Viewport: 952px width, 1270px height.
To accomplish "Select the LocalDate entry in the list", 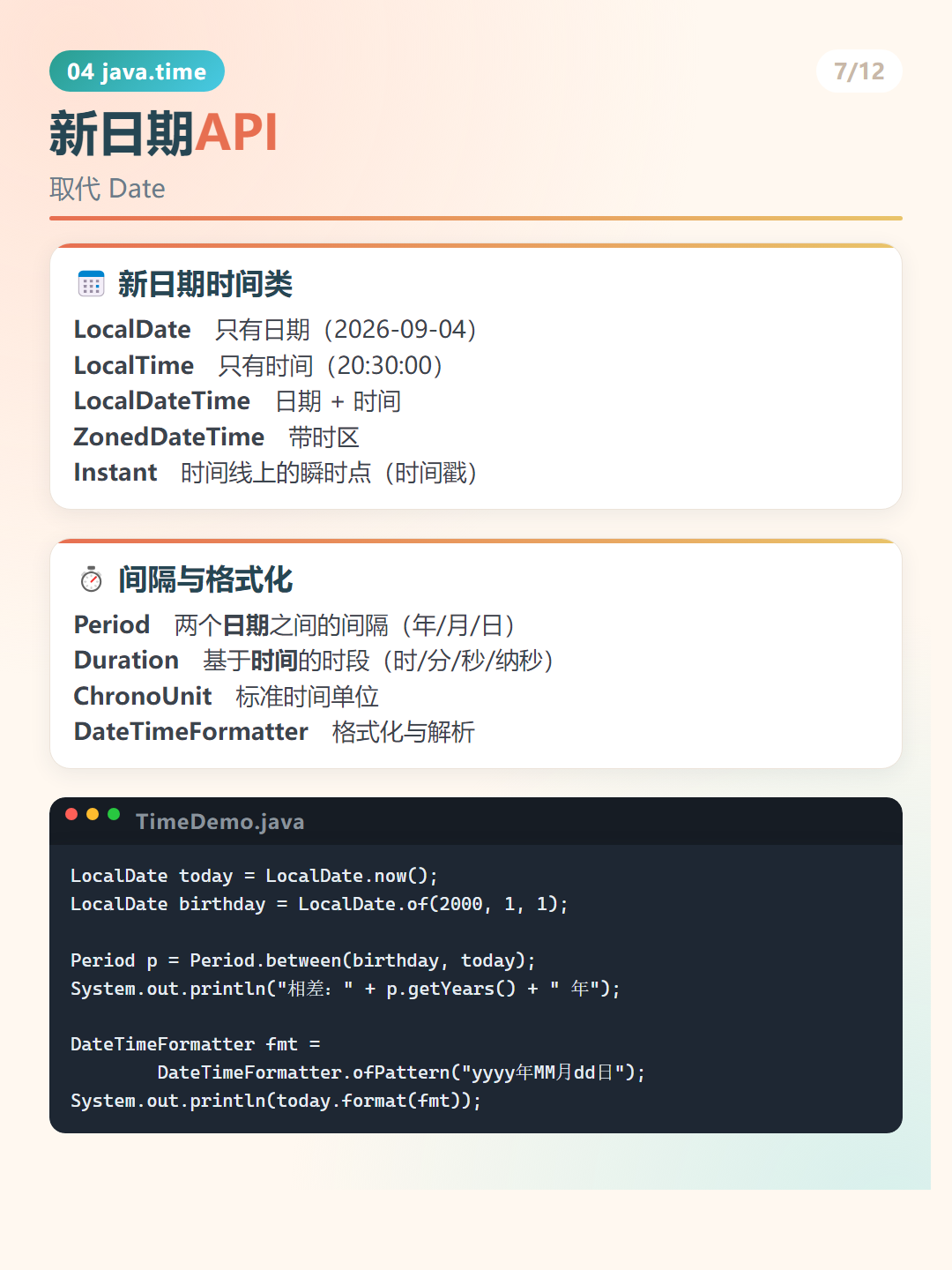I will tap(132, 330).
